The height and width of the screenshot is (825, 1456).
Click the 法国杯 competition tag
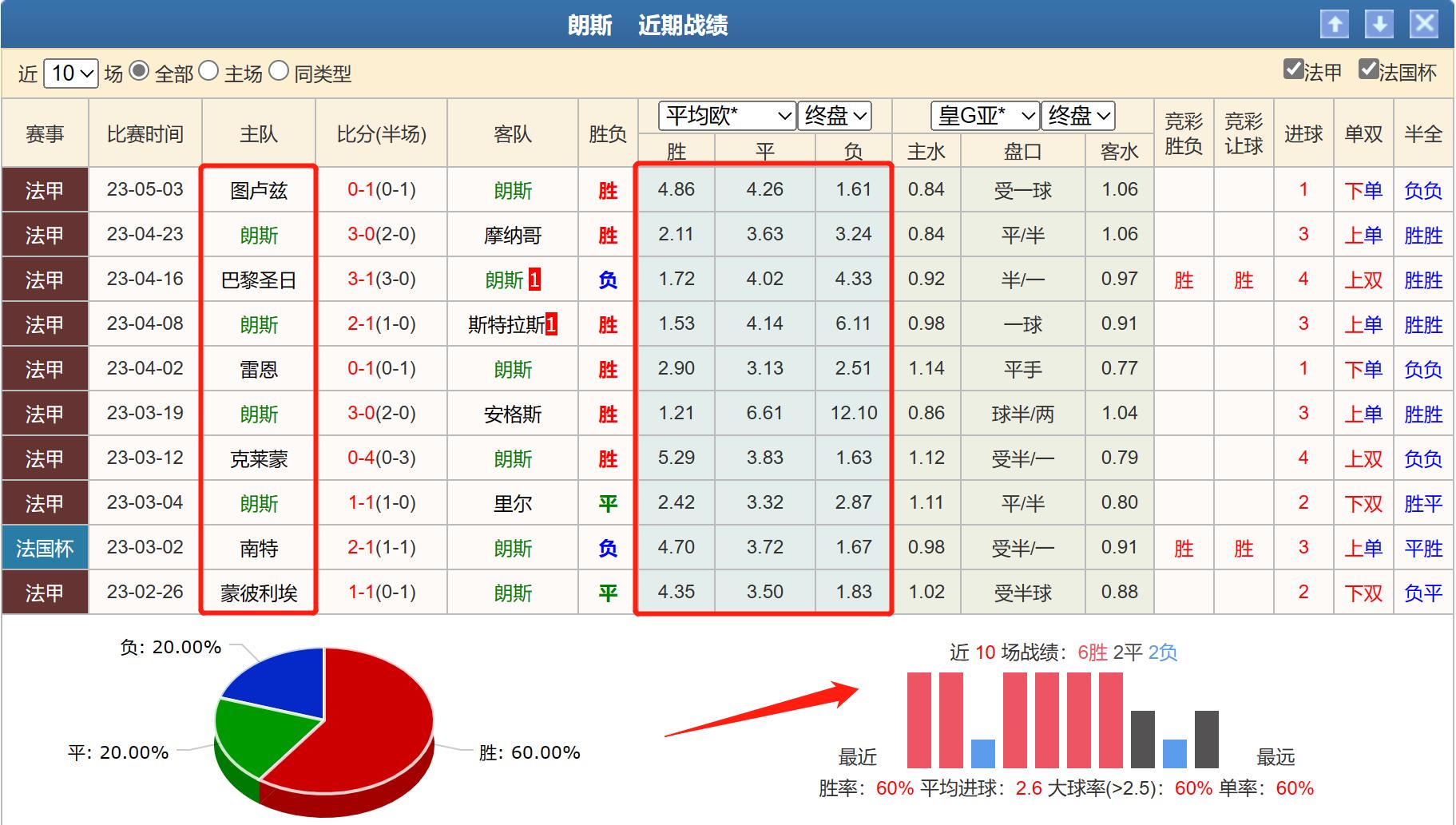click(x=45, y=548)
